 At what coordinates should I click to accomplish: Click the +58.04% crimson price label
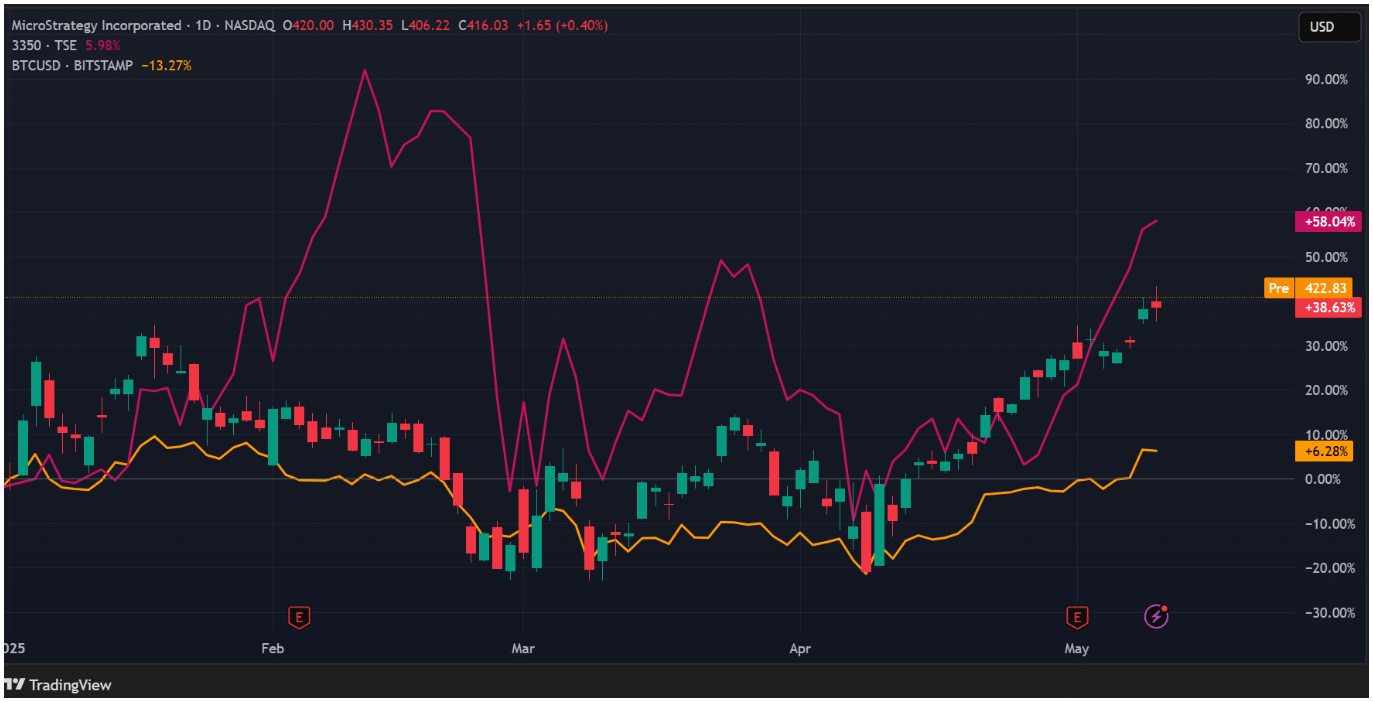click(1328, 222)
